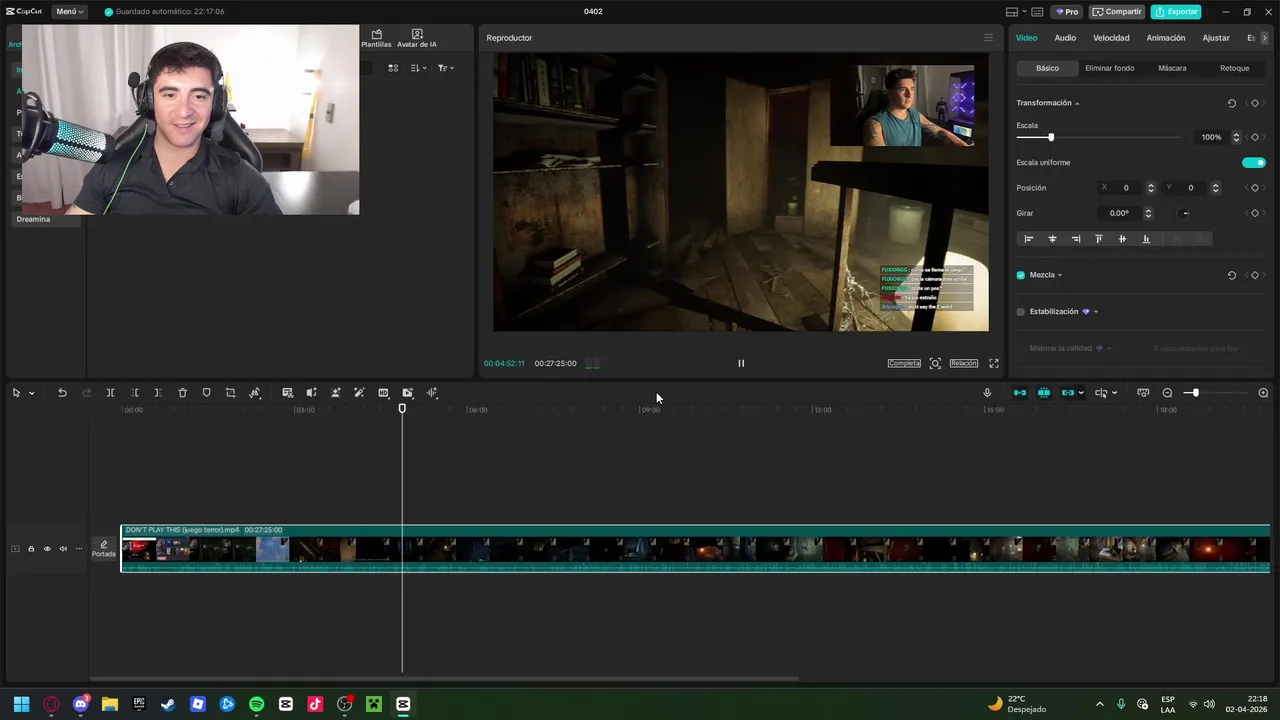1280x720 pixels.
Task: Click the timeline zoom in magnifier
Action: [x=1263, y=393]
